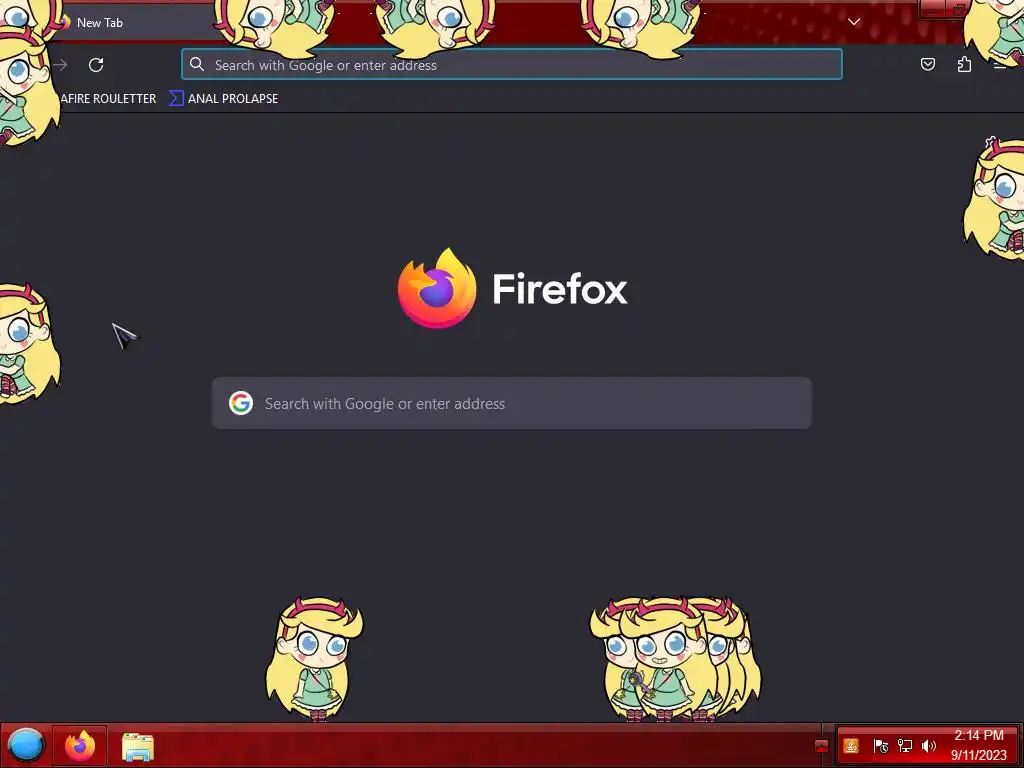The width and height of the screenshot is (1024, 768).
Task: Click the Firefox logo on the new tab page
Action: point(437,288)
